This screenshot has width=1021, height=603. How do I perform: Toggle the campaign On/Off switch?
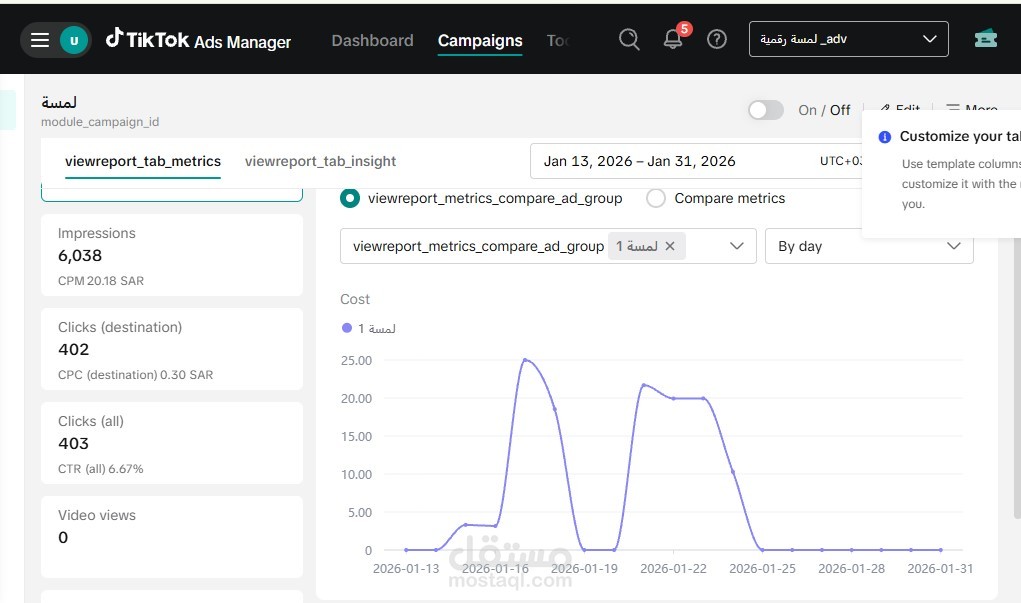click(x=766, y=110)
